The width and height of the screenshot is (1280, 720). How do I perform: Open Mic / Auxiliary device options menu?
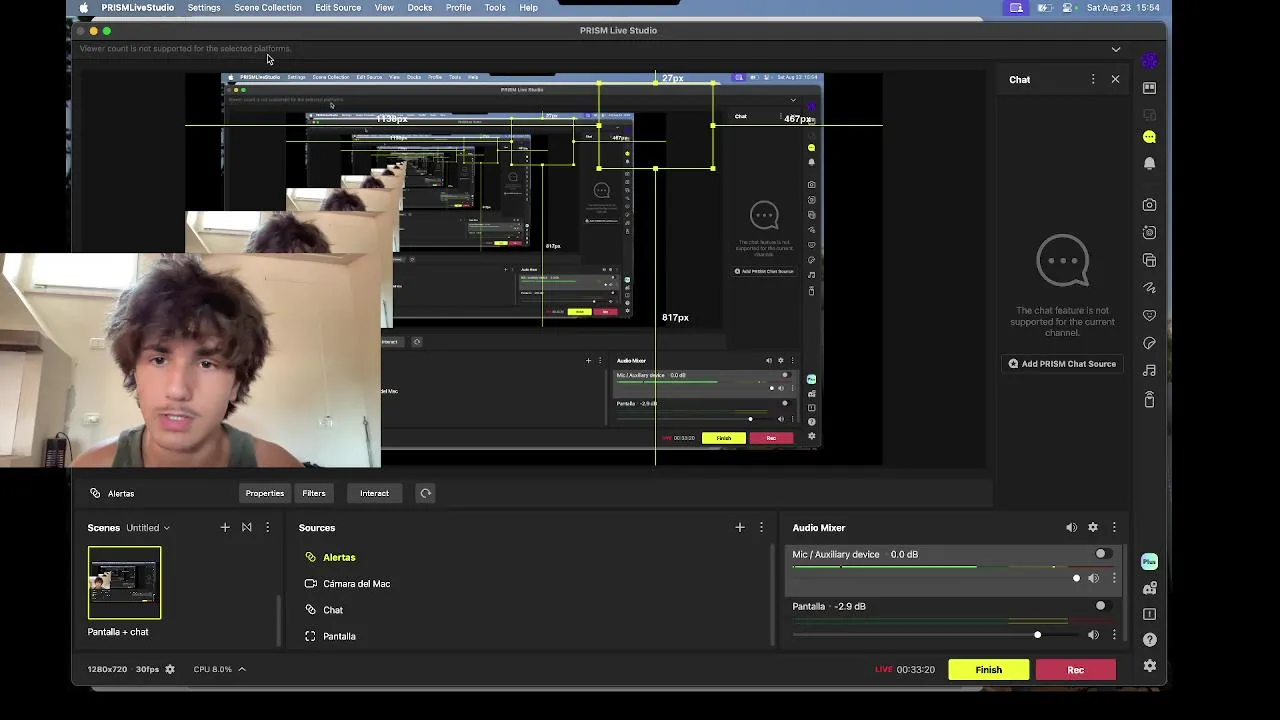pyautogui.click(x=1114, y=578)
